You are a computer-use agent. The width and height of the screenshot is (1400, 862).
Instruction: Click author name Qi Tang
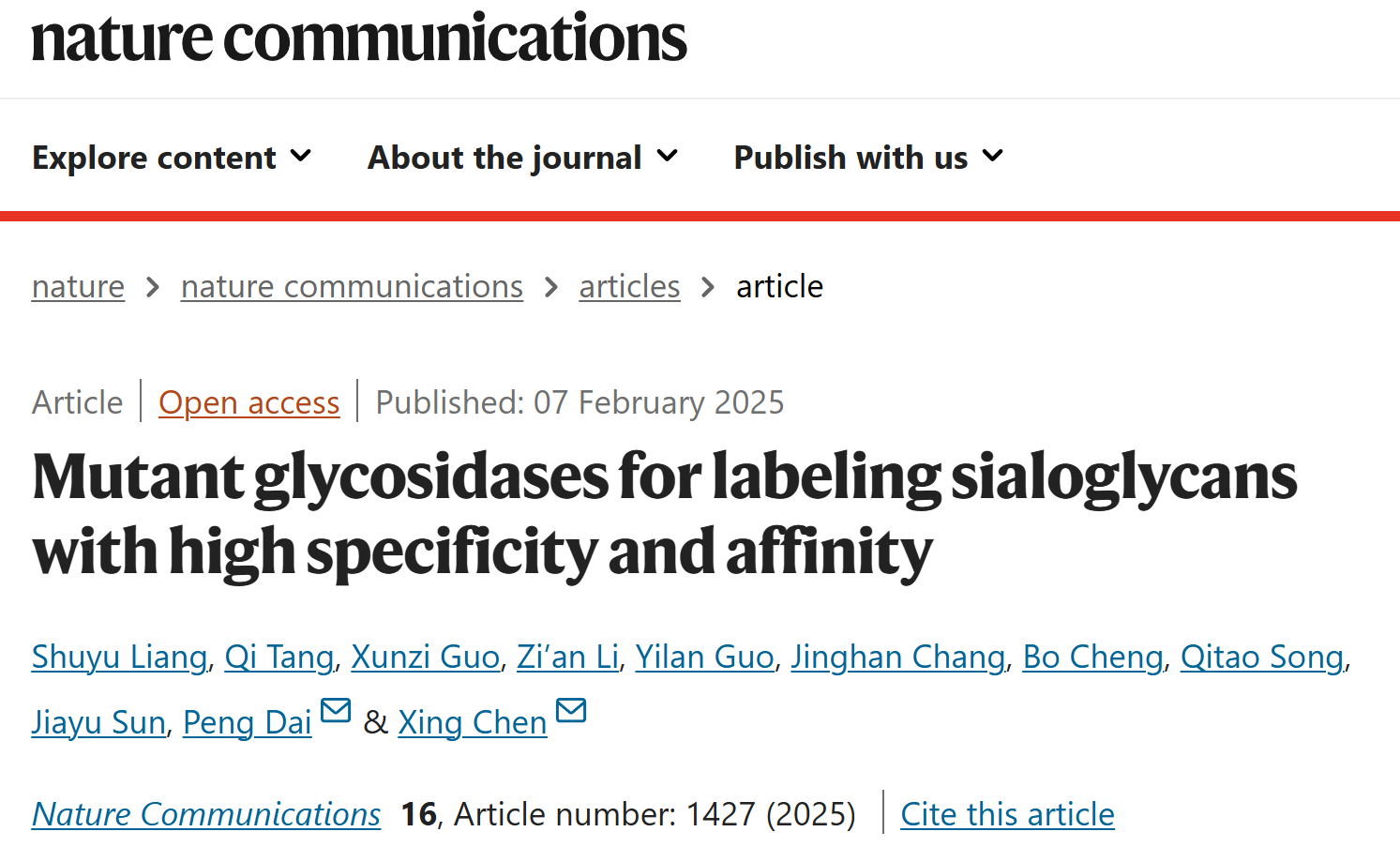point(278,658)
